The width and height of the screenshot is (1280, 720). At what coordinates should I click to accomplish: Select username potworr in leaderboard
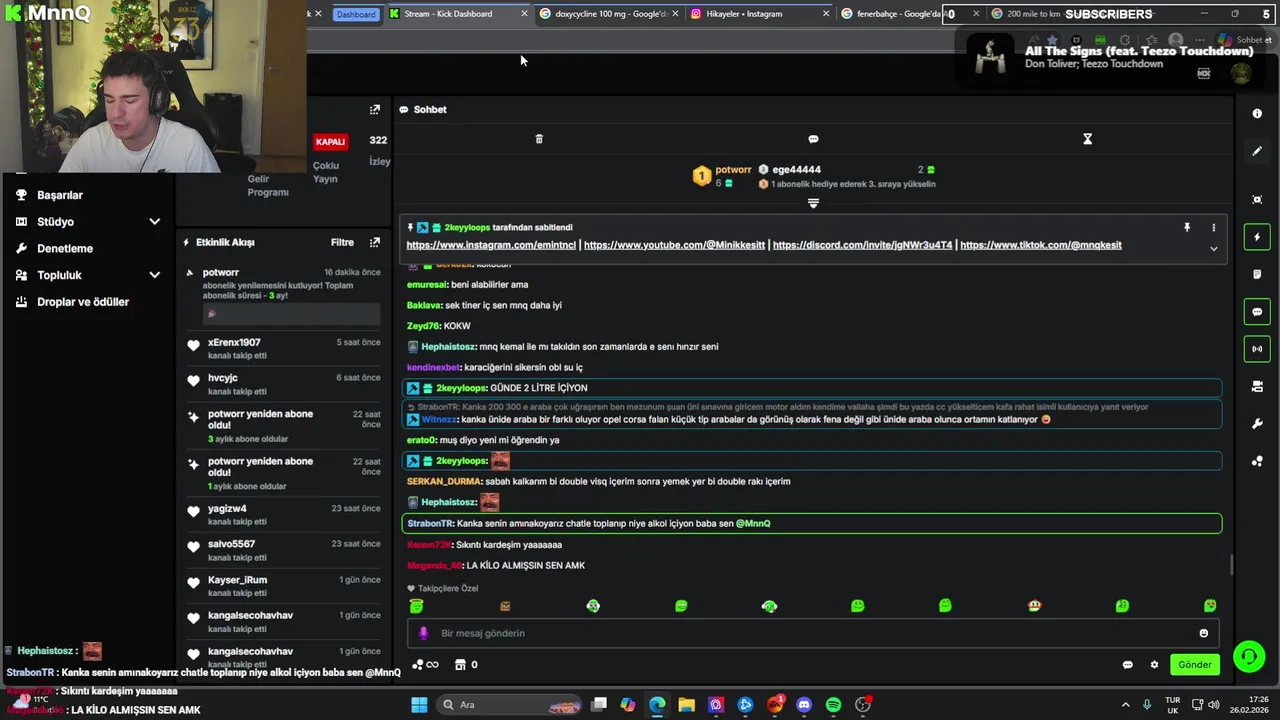coord(733,170)
